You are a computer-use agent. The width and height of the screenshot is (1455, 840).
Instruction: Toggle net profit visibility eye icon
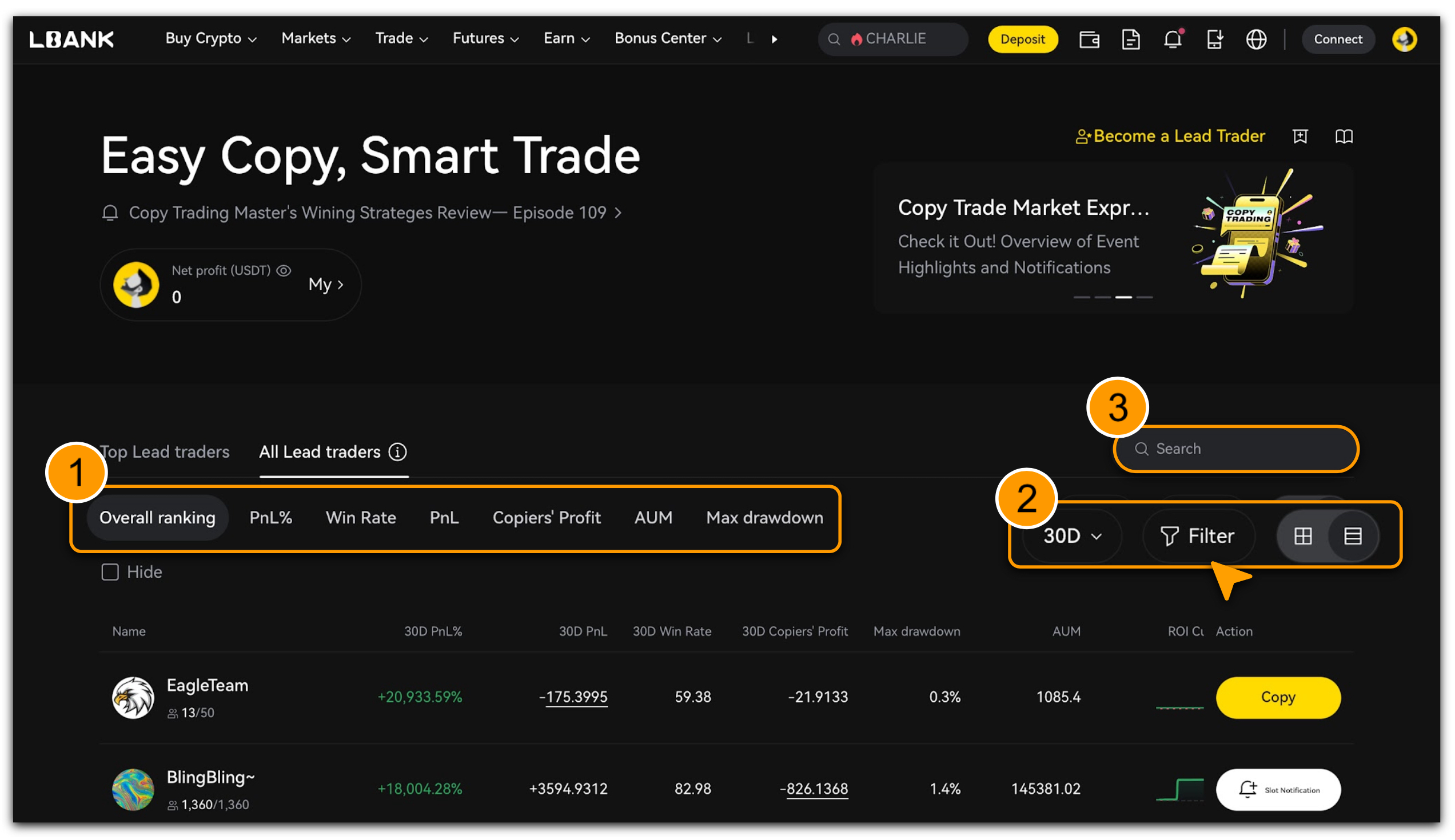(x=284, y=271)
